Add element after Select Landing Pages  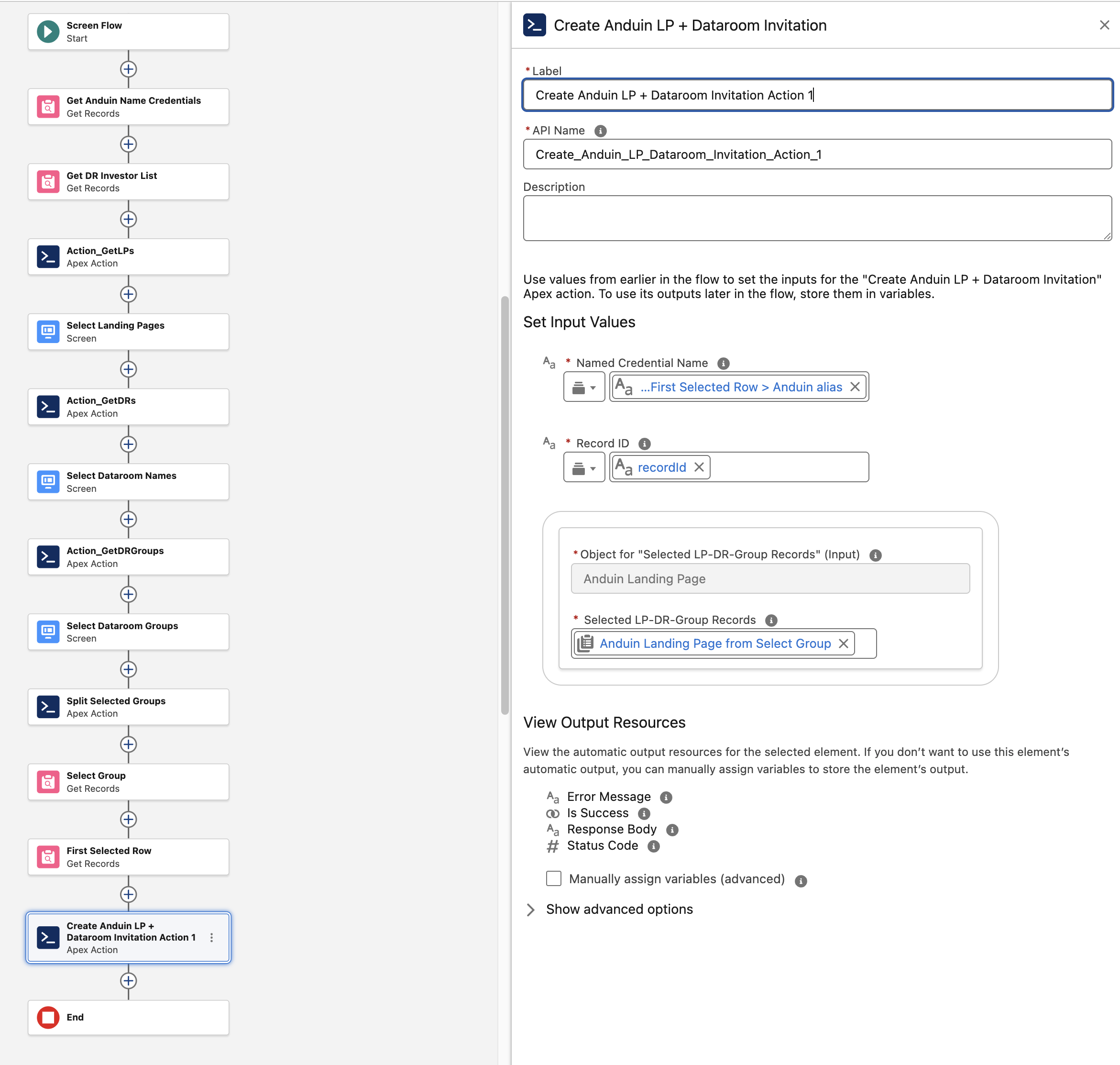coord(128,369)
